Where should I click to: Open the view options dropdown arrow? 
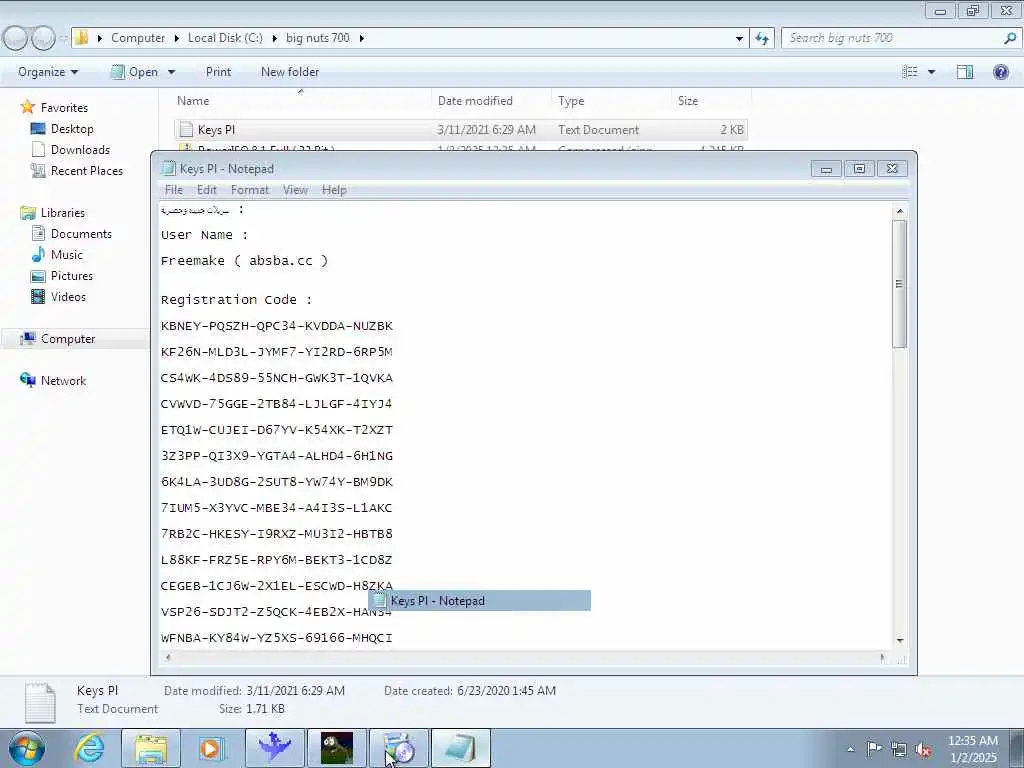931,72
